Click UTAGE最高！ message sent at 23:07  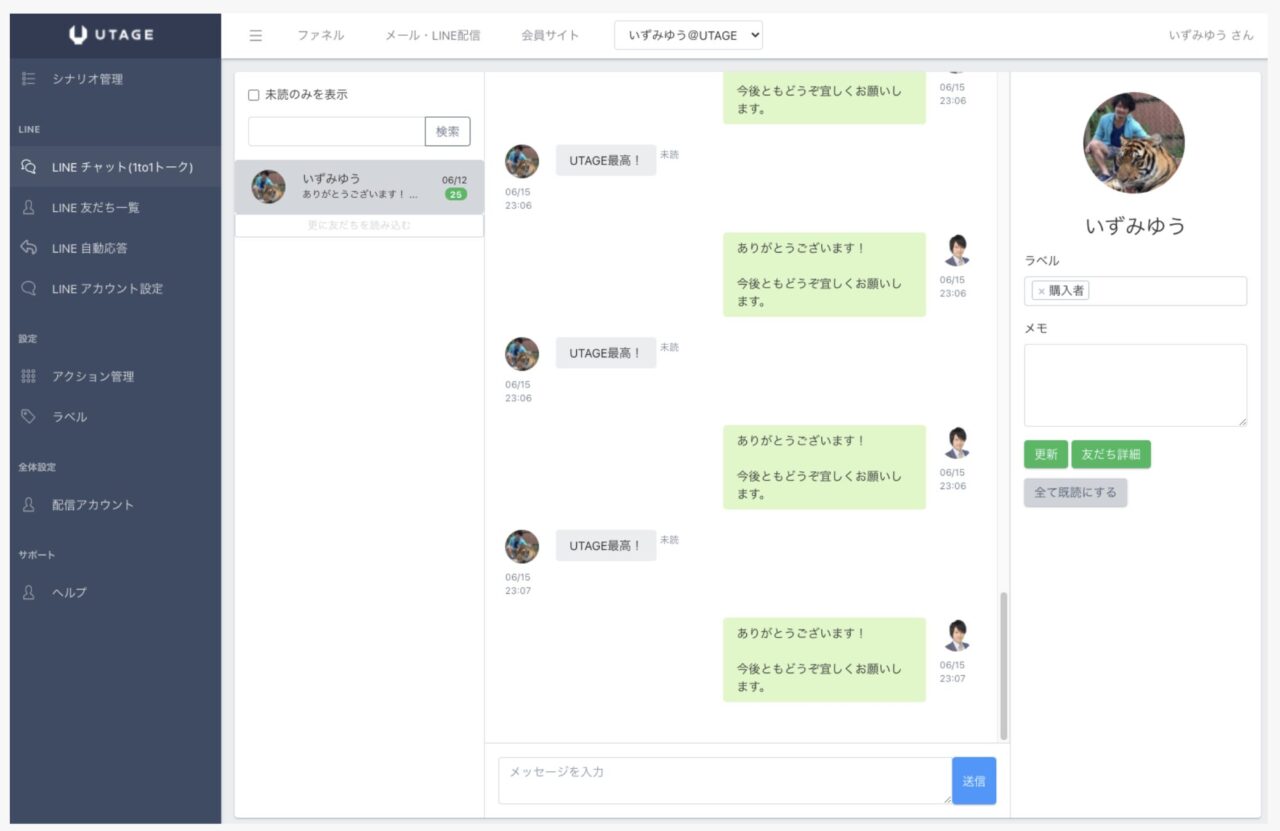tap(606, 545)
